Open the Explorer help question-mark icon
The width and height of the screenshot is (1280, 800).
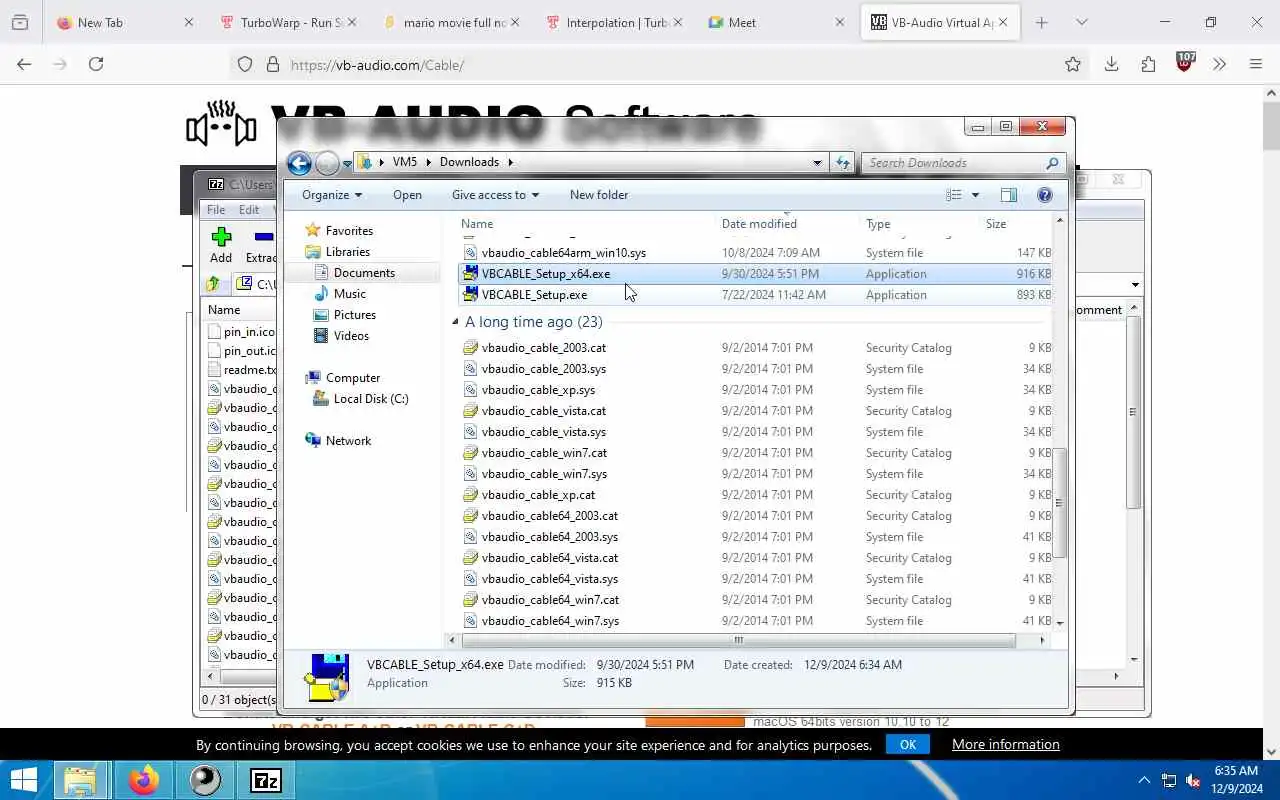pyautogui.click(x=1045, y=195)
